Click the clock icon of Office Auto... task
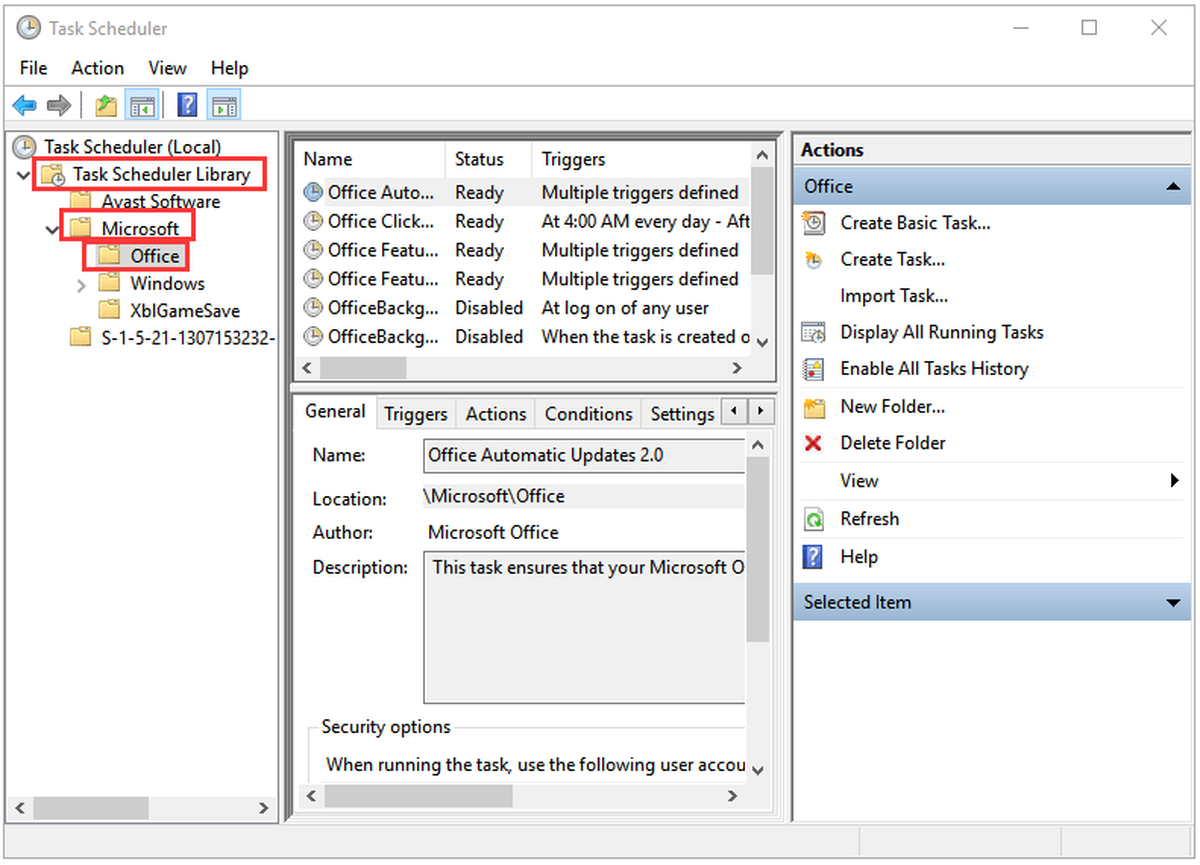The height and width of the screenshot is (865, 1200). pos(313,192)
